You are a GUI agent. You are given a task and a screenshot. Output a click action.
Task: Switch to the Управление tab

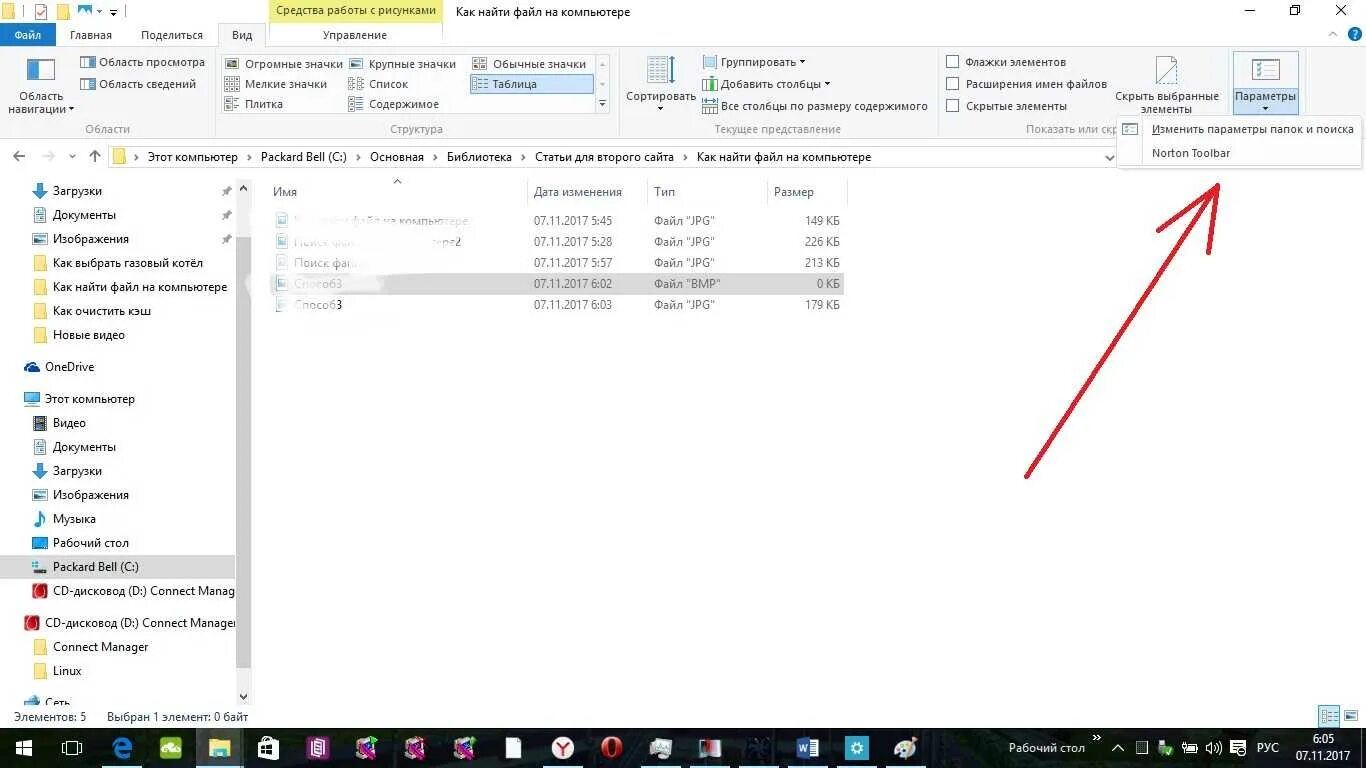click(x=355, y=35)
